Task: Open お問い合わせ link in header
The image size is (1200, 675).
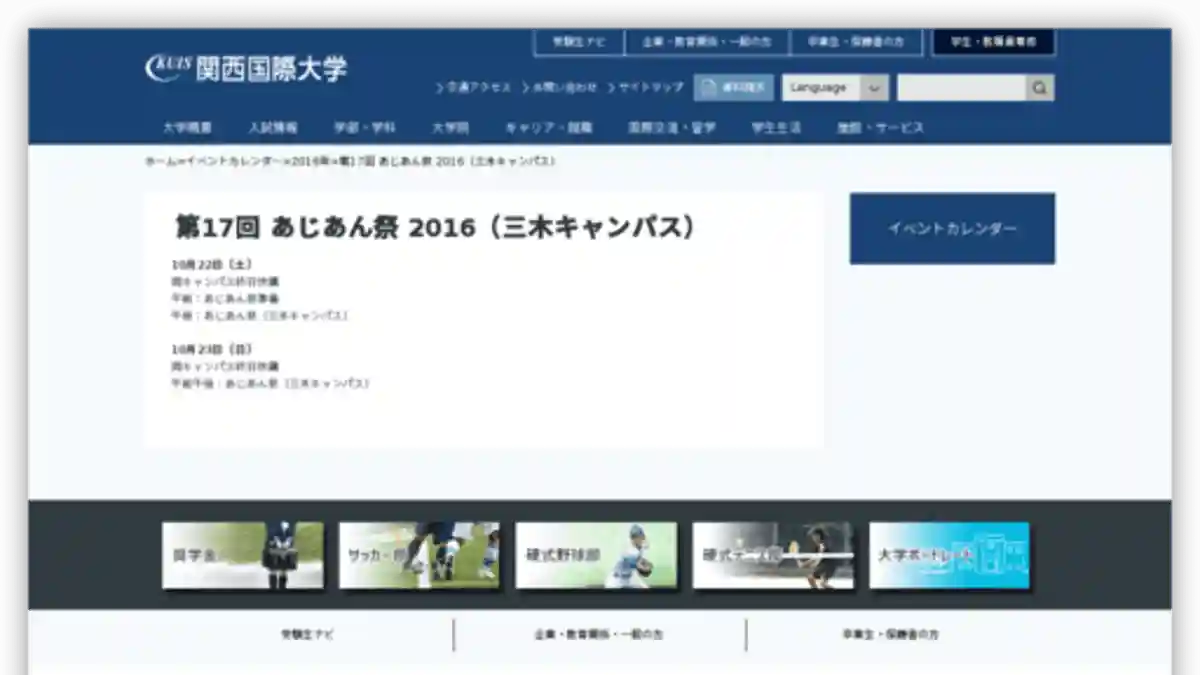Action: (559, 88)
